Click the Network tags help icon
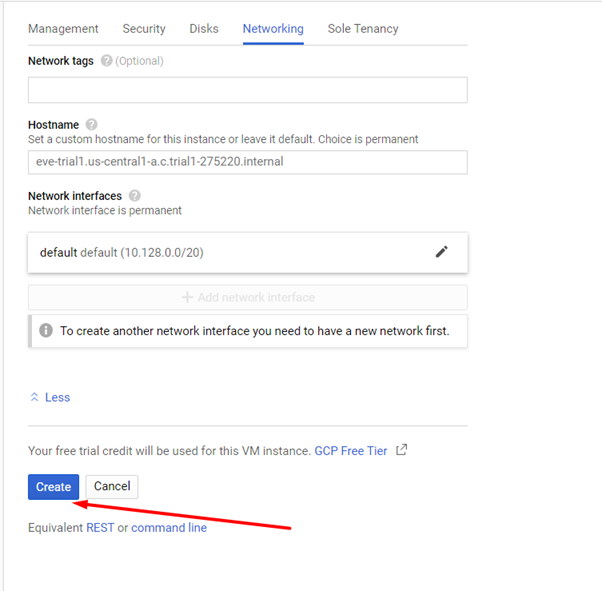The width and height of the screenshot is (602, 591). tap(106, 61)
